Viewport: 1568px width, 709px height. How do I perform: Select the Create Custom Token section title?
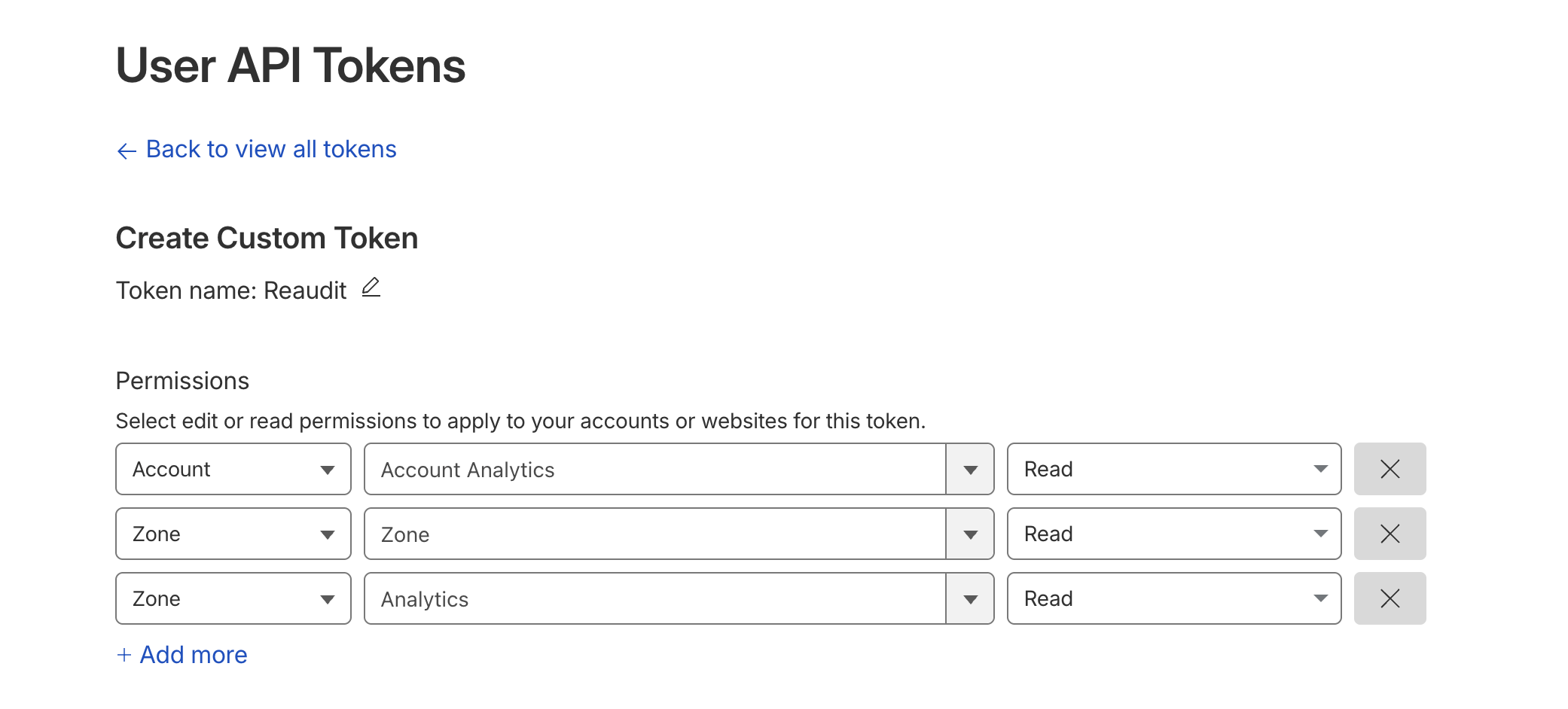tap(267, 238)
